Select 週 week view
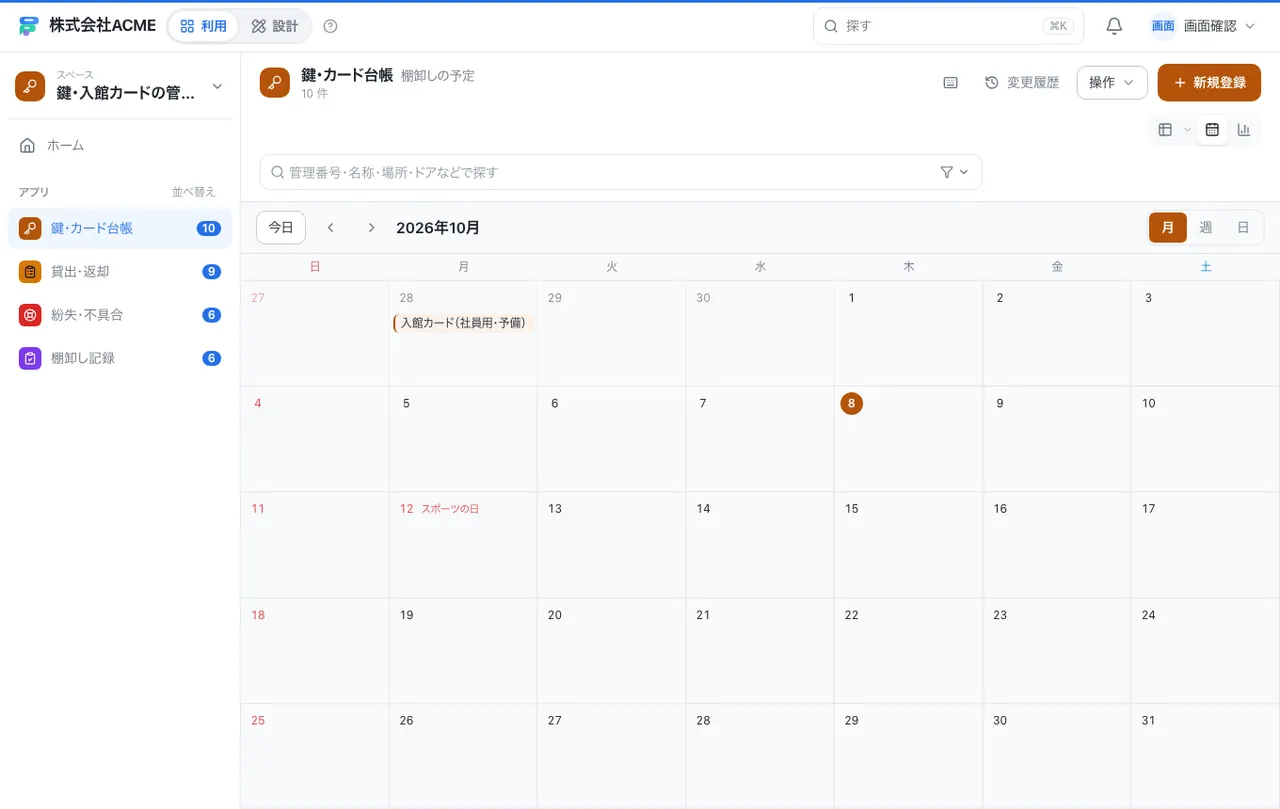The image size is (1280, 809). tap(1206, 228)
